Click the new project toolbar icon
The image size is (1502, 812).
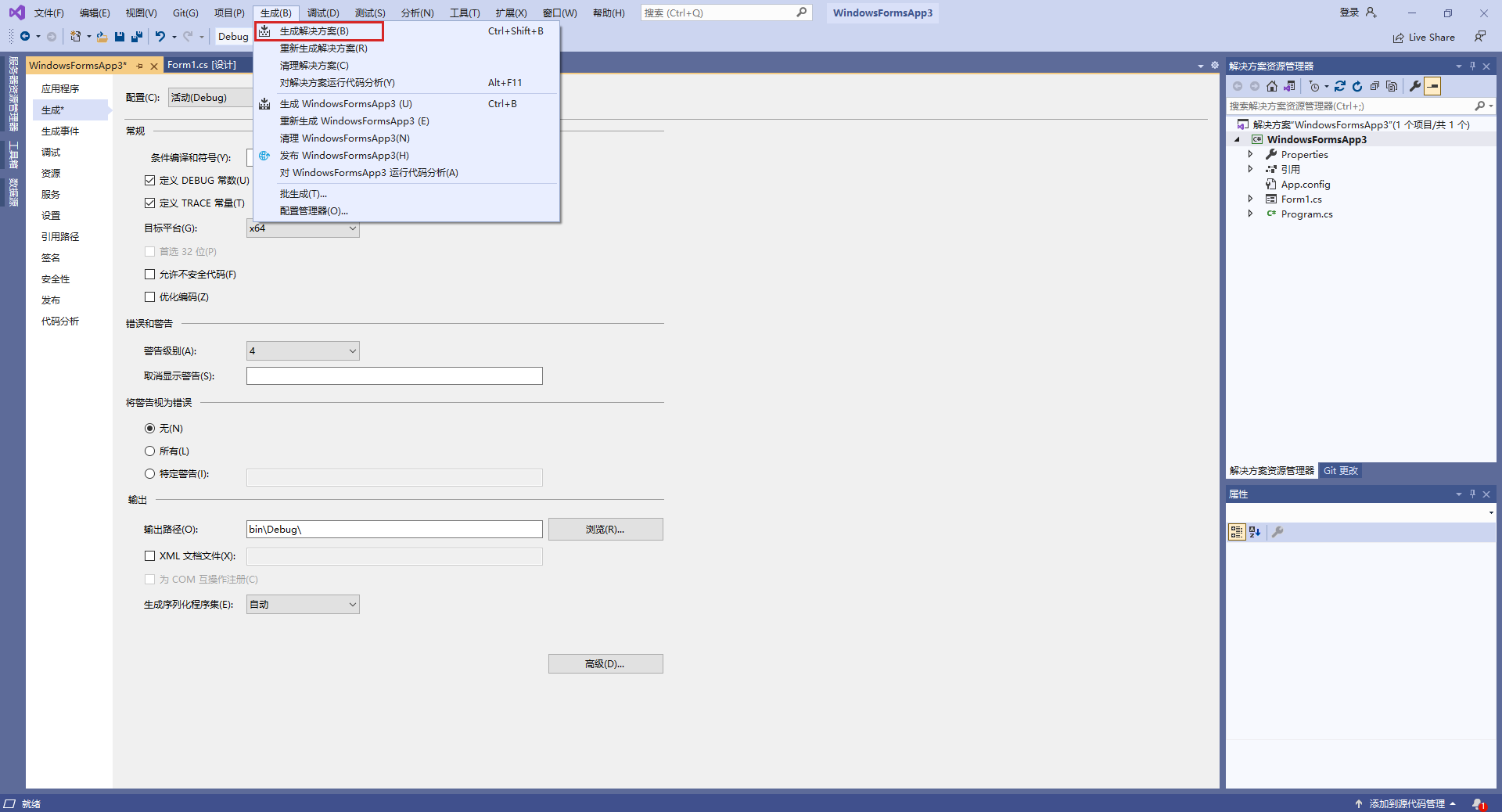[x=76, y=36]
